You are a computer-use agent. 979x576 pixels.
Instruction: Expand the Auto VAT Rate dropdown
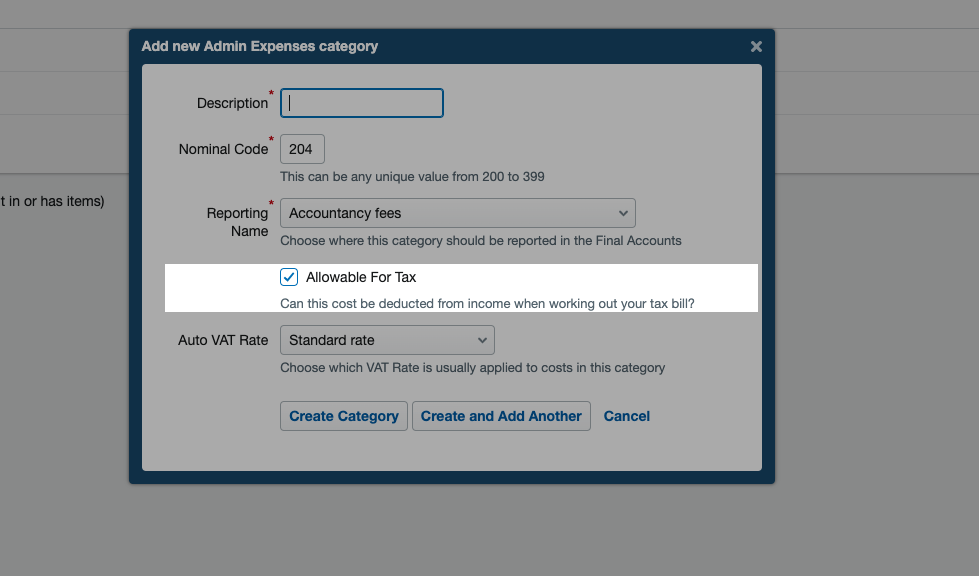387,340
